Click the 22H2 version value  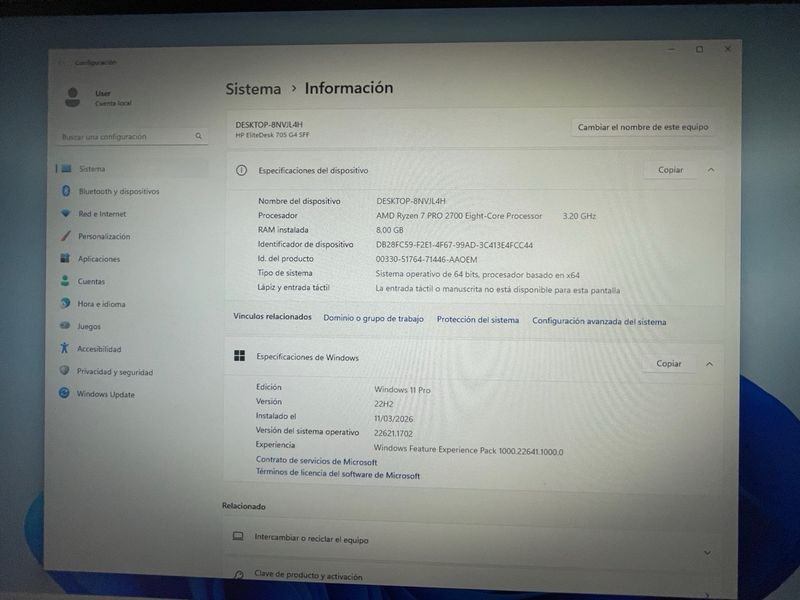[384, 404]
